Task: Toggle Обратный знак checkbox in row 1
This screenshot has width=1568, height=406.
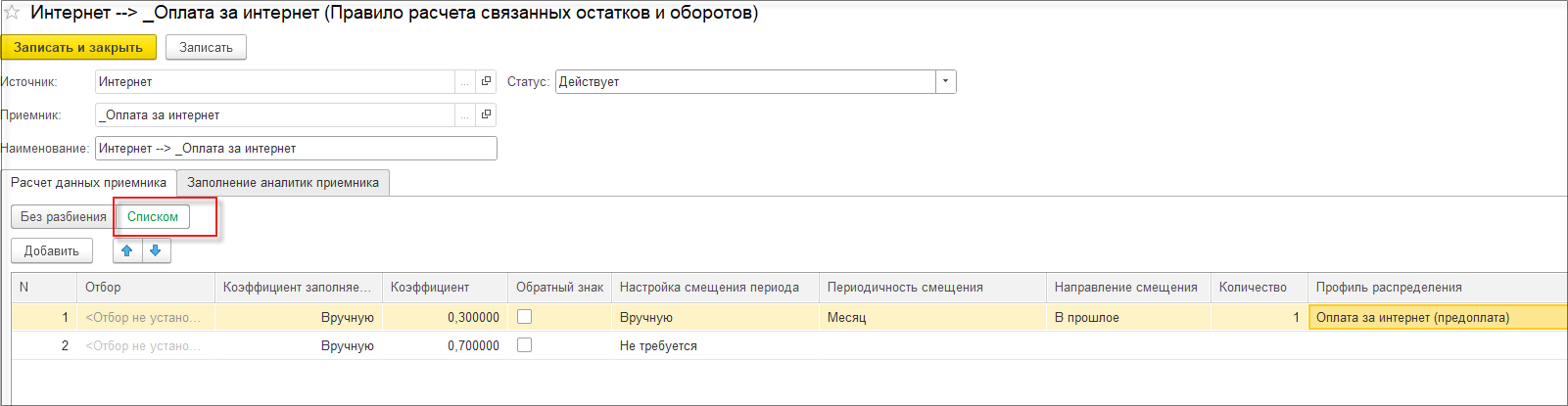Action: (524, 317)
